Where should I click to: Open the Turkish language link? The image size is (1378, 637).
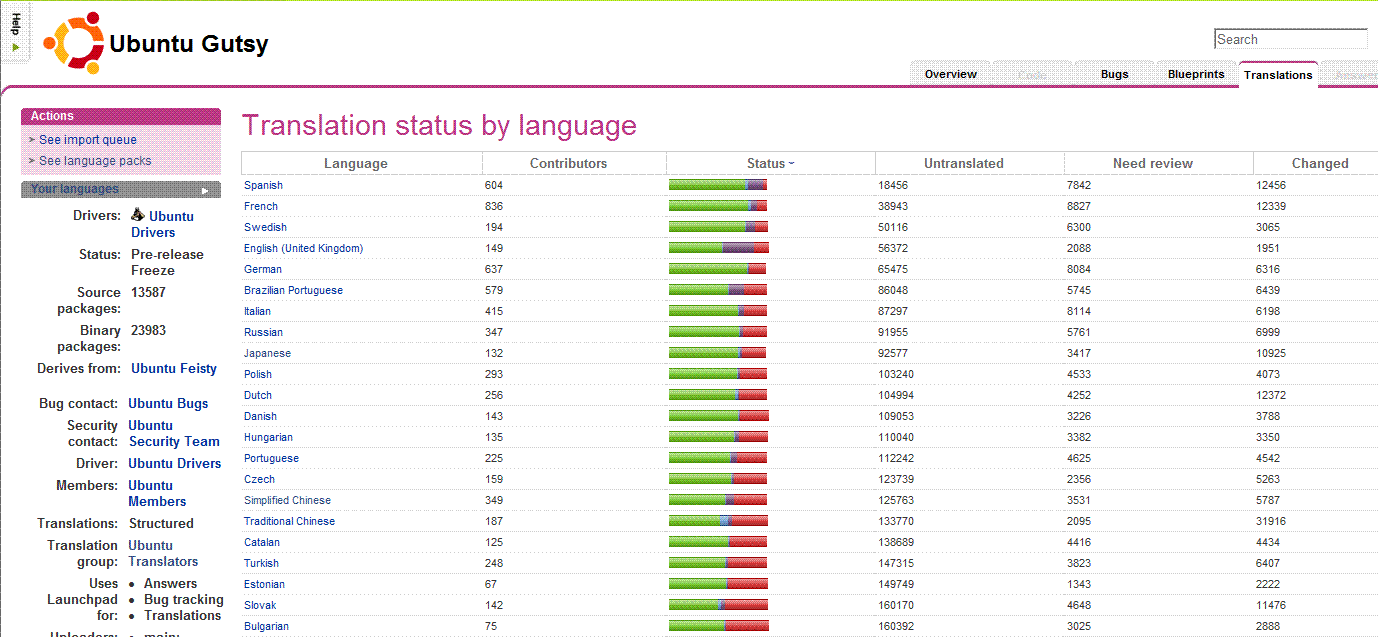pyautogui.click(x=261, y=563)
